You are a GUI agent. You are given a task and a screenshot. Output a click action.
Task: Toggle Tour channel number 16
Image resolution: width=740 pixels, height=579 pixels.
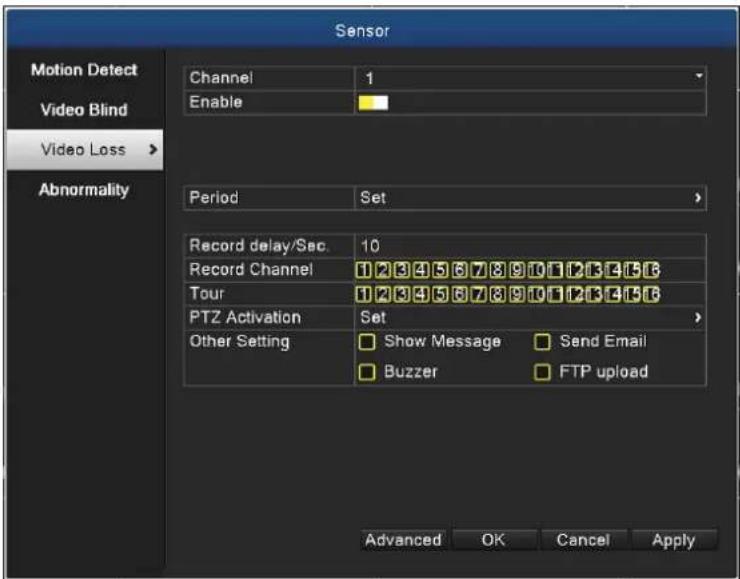tap(651, 294)
